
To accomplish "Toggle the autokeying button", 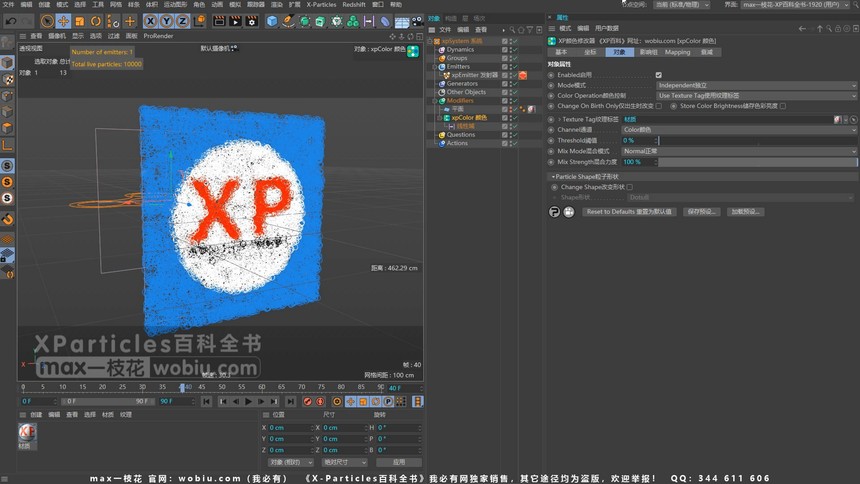I will click(x=320, y=402).
